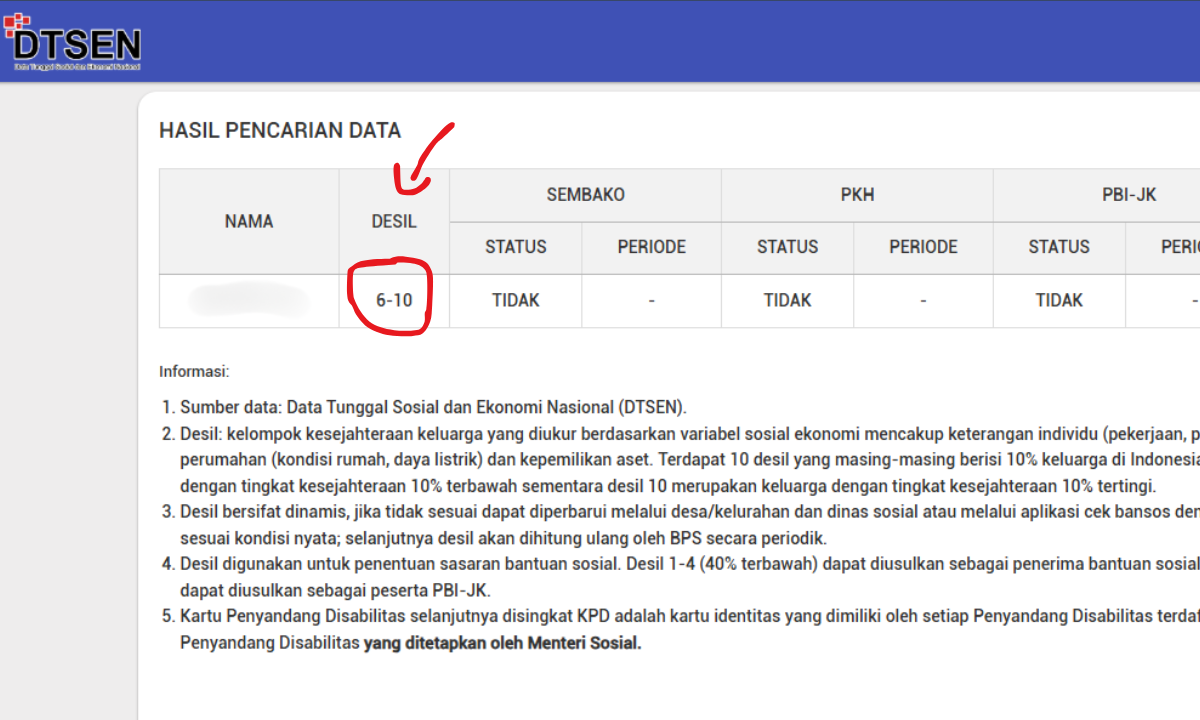
Task: Click the line starting "Sumber data: Data Tunggal Sosial"
Action: pos(433,407)
